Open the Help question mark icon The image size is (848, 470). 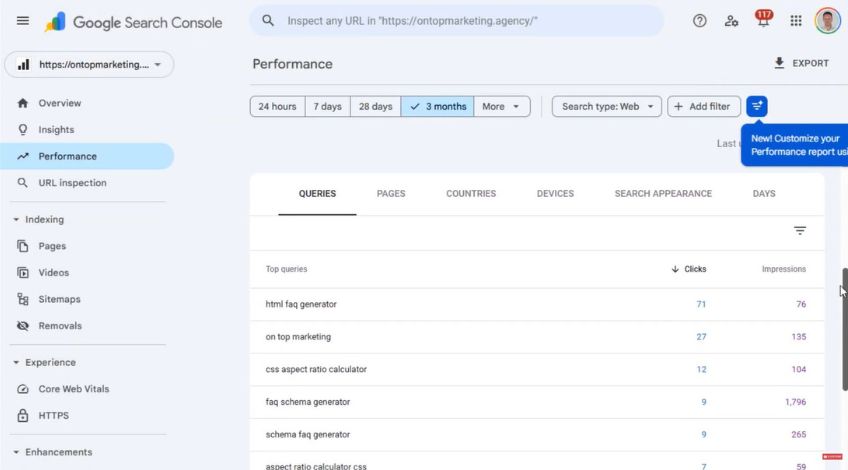(x=699, y=21)
